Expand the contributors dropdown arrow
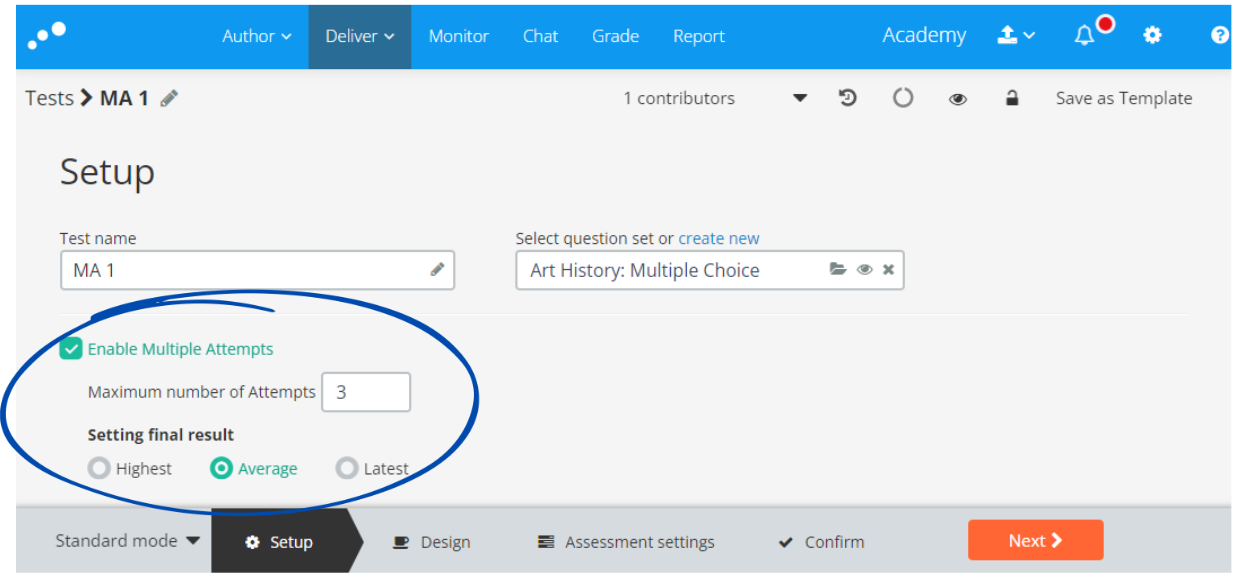The width and height of the screenshot is (1238, 579). (800, 98)
